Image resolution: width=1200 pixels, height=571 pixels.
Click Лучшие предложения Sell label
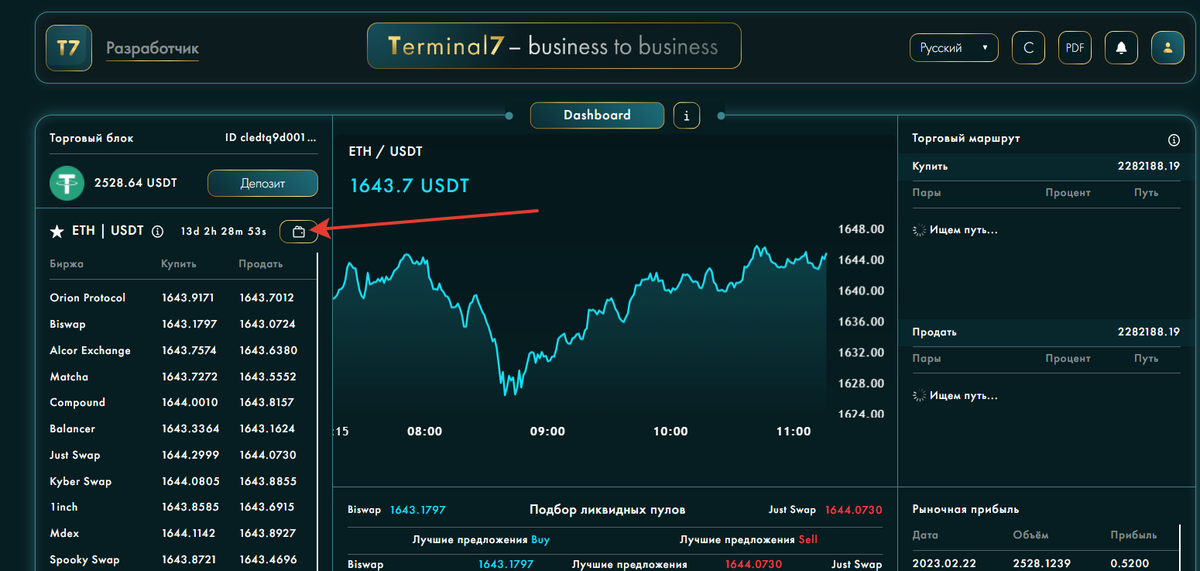pos(749,539)
